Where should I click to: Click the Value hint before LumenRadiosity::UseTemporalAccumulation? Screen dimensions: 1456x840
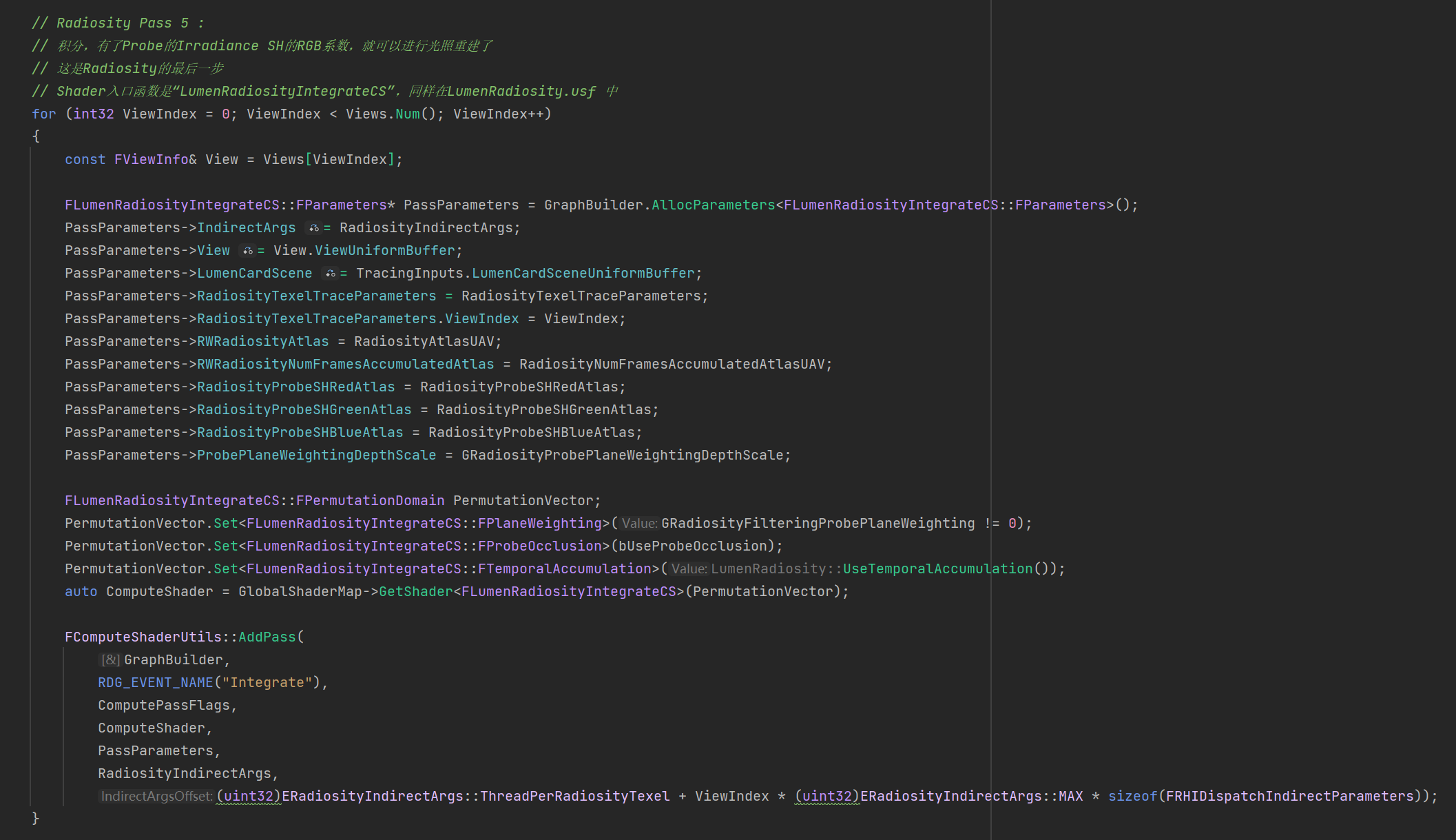[x=689, y=569]
